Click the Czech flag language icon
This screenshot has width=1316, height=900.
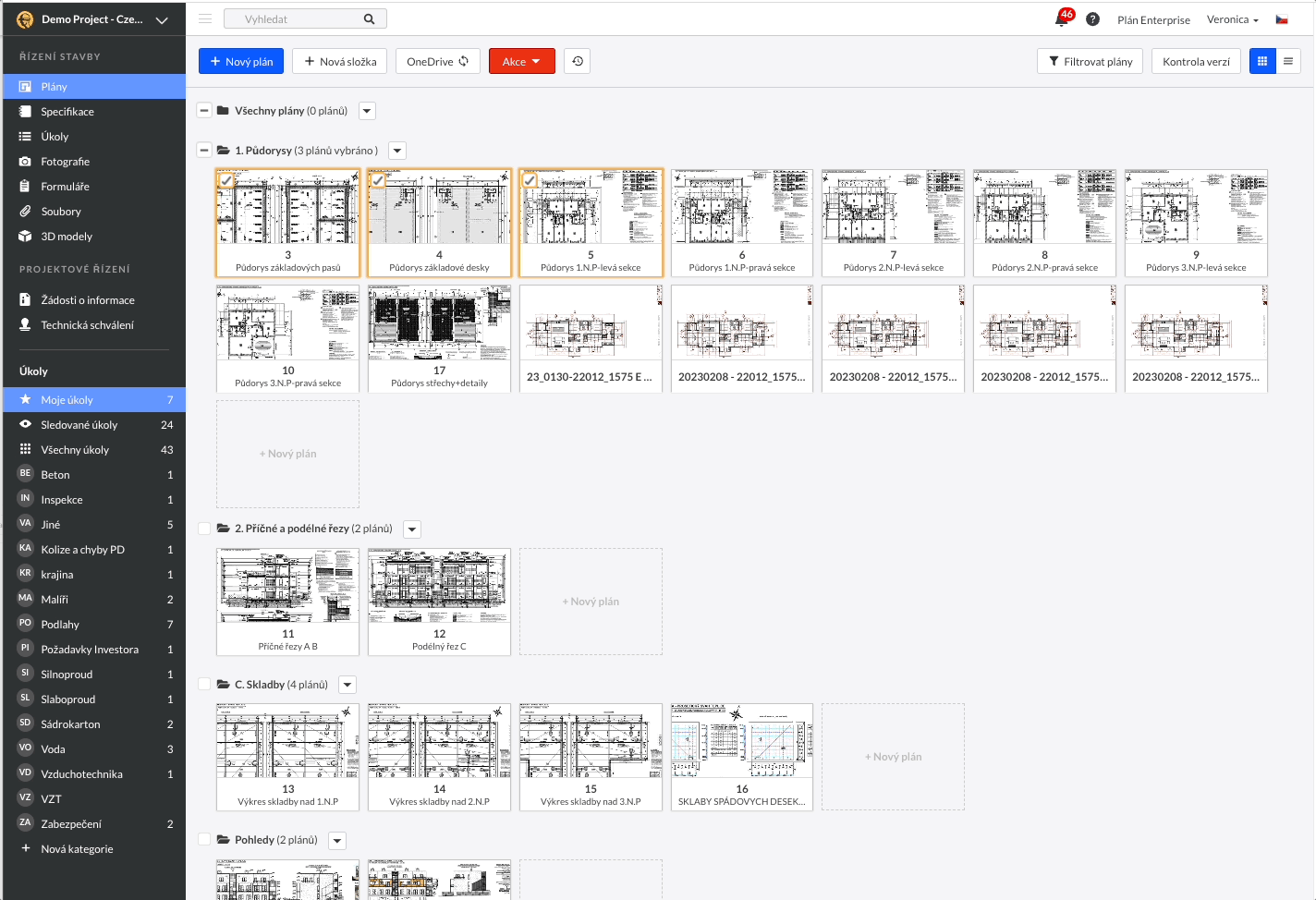[x=1282, y=19]
